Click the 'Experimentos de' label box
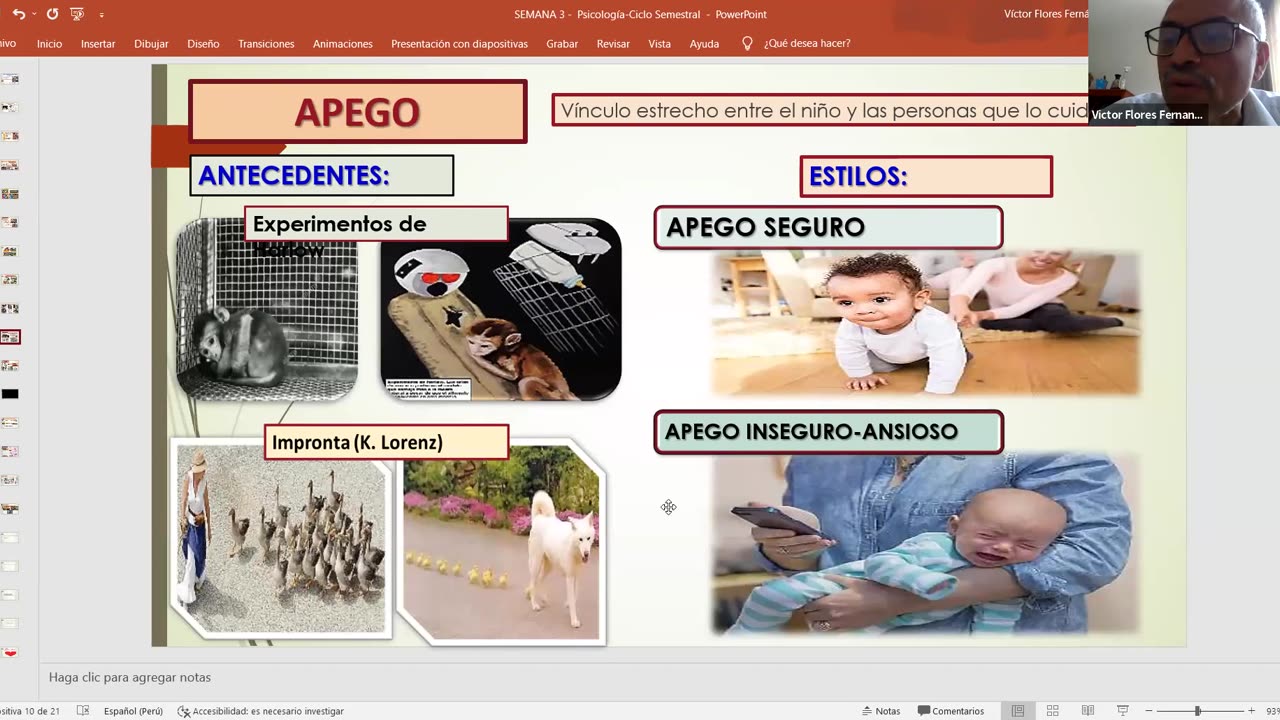 click(x=376, y=224)
